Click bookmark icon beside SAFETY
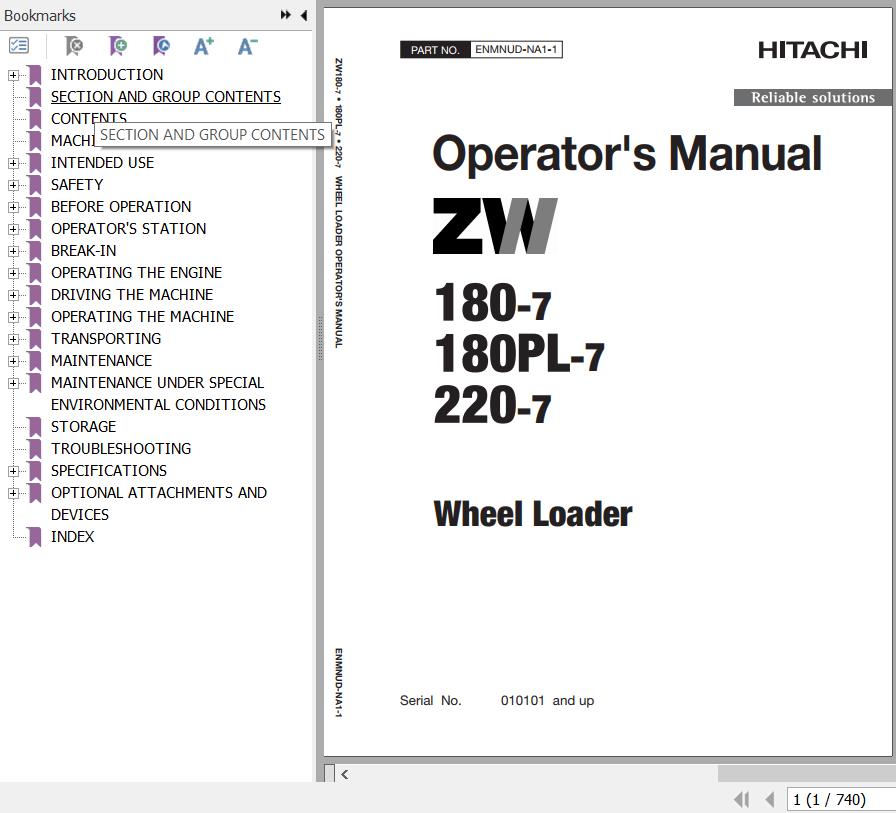Viewport: 896px width, 813px height. [35, 185]
